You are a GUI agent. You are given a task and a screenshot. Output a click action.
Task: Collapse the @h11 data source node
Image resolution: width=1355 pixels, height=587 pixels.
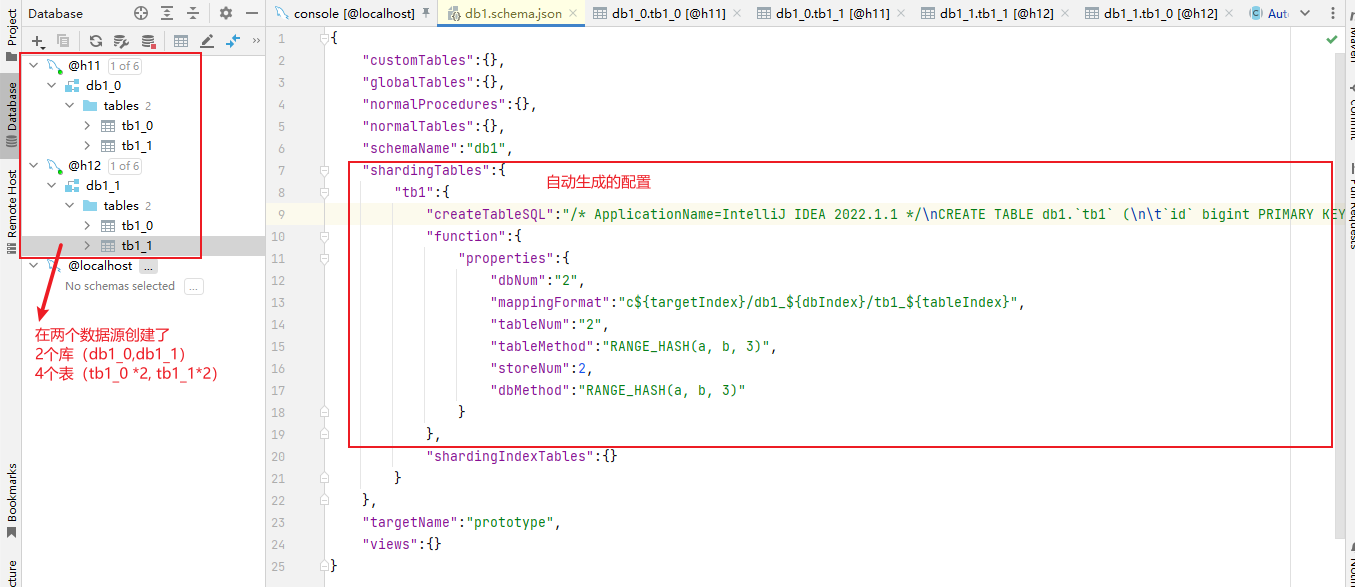pos(34,65)
